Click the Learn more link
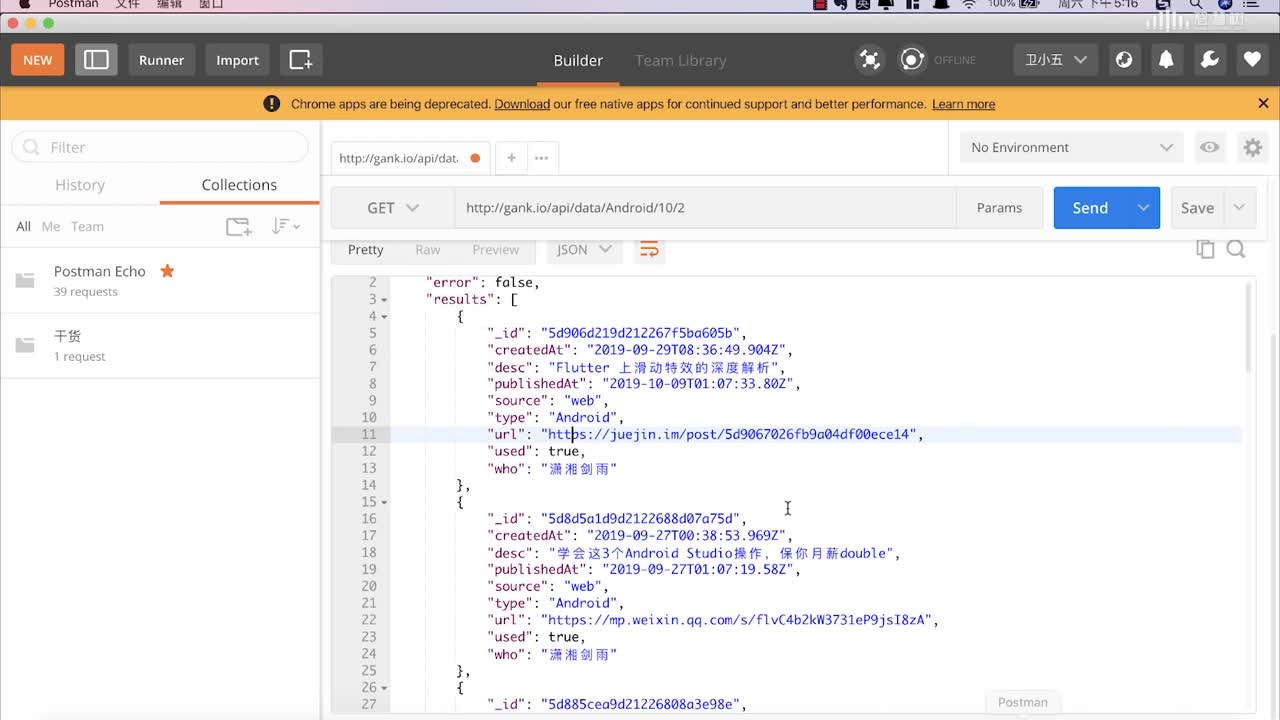1280x720 pixels. [963, 104]
